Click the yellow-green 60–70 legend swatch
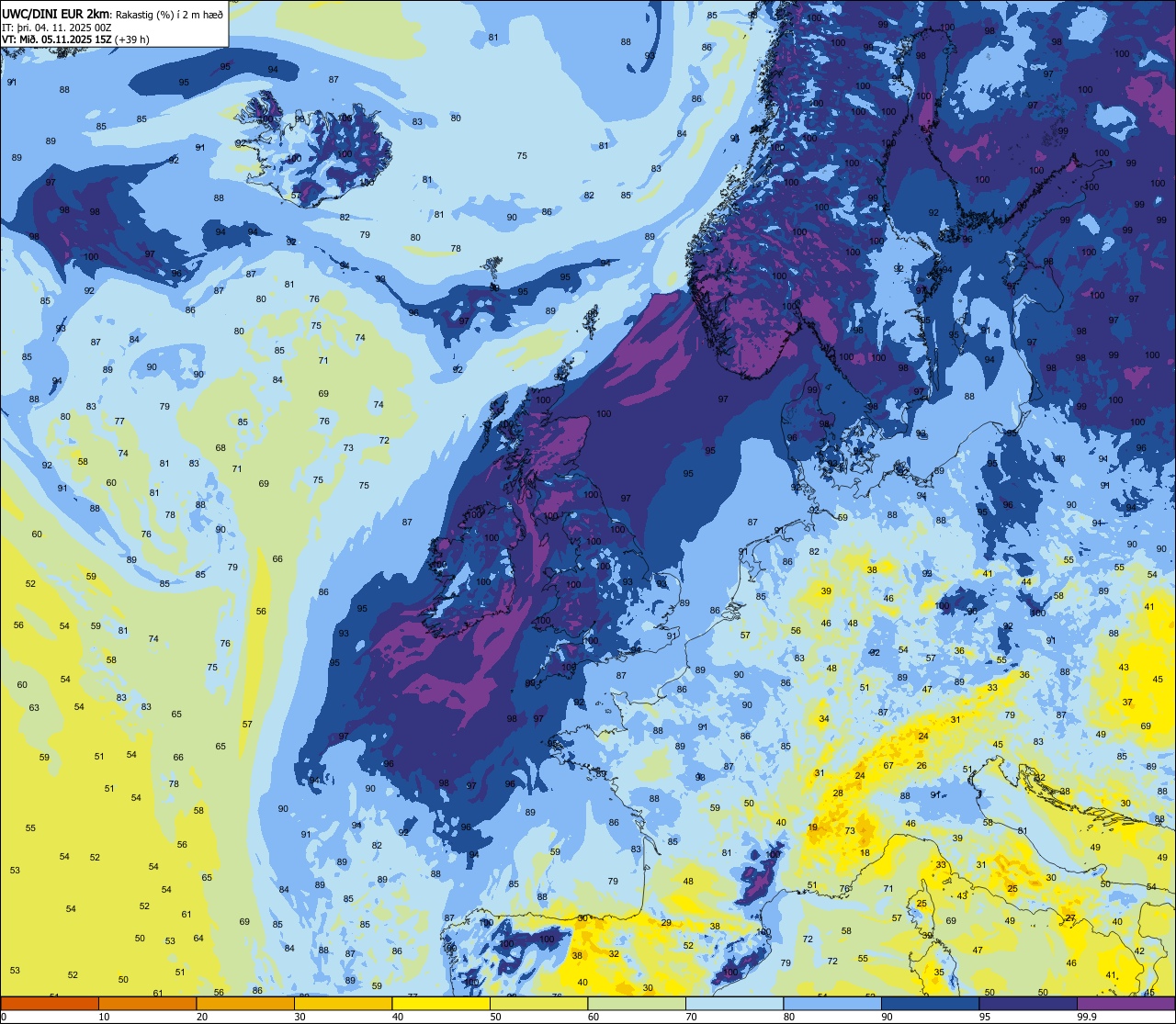The width and height of the screenshot is (1176, 1024). click(x=637, y=1003)
